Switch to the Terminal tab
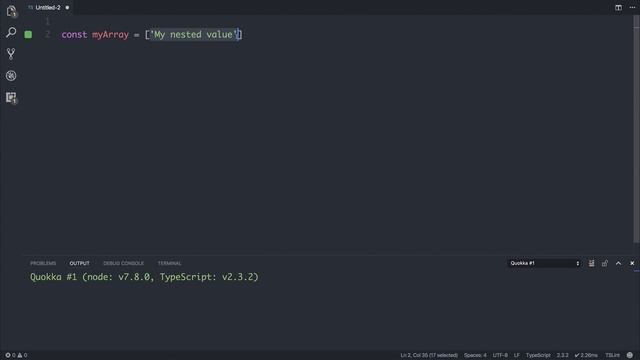The height and width of the screenshot is (360, 640). pos(169,263)
